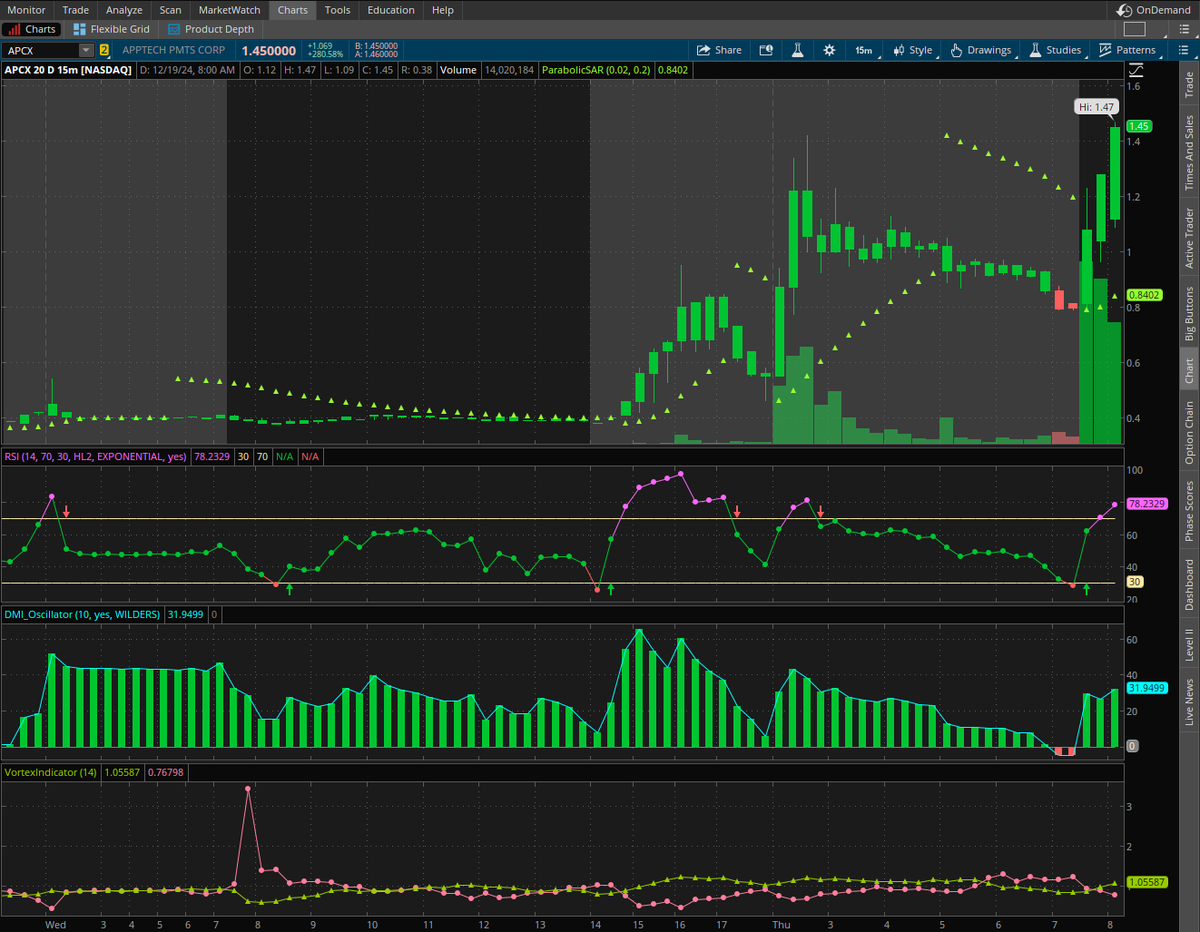
Task: Open the chart alerts calendar icon
Action: point(766,50)
